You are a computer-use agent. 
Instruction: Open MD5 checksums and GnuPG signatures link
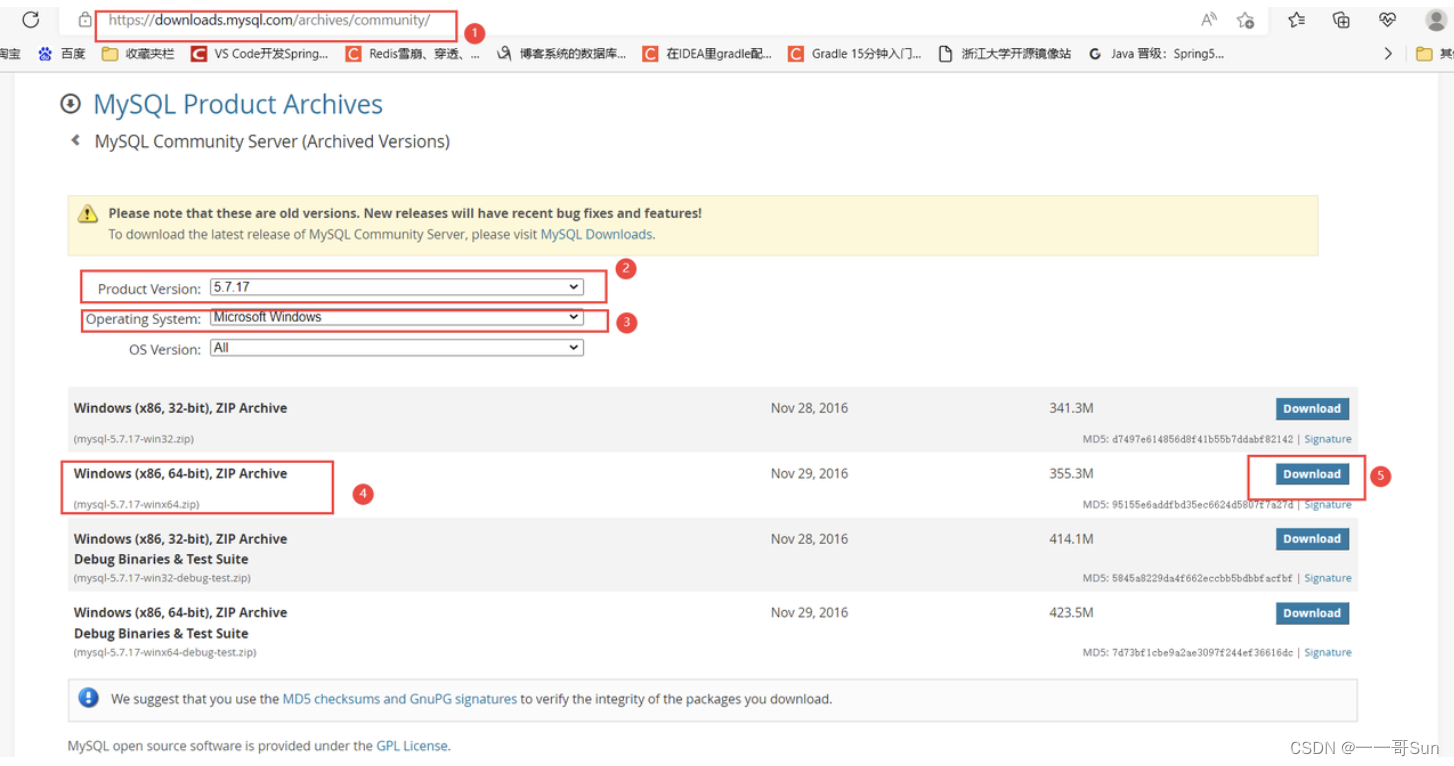pyautogui.click(x=400, y=699)
